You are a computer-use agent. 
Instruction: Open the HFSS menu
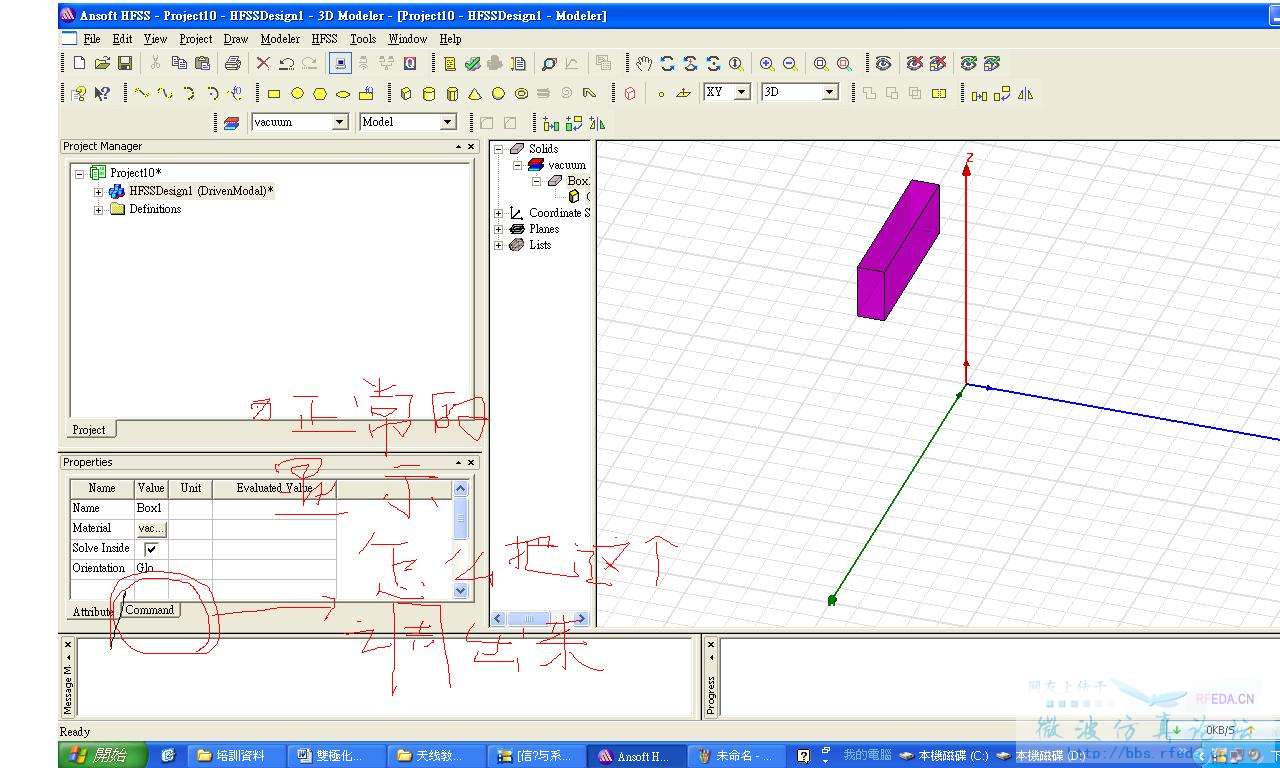click(x=325, y=39)
